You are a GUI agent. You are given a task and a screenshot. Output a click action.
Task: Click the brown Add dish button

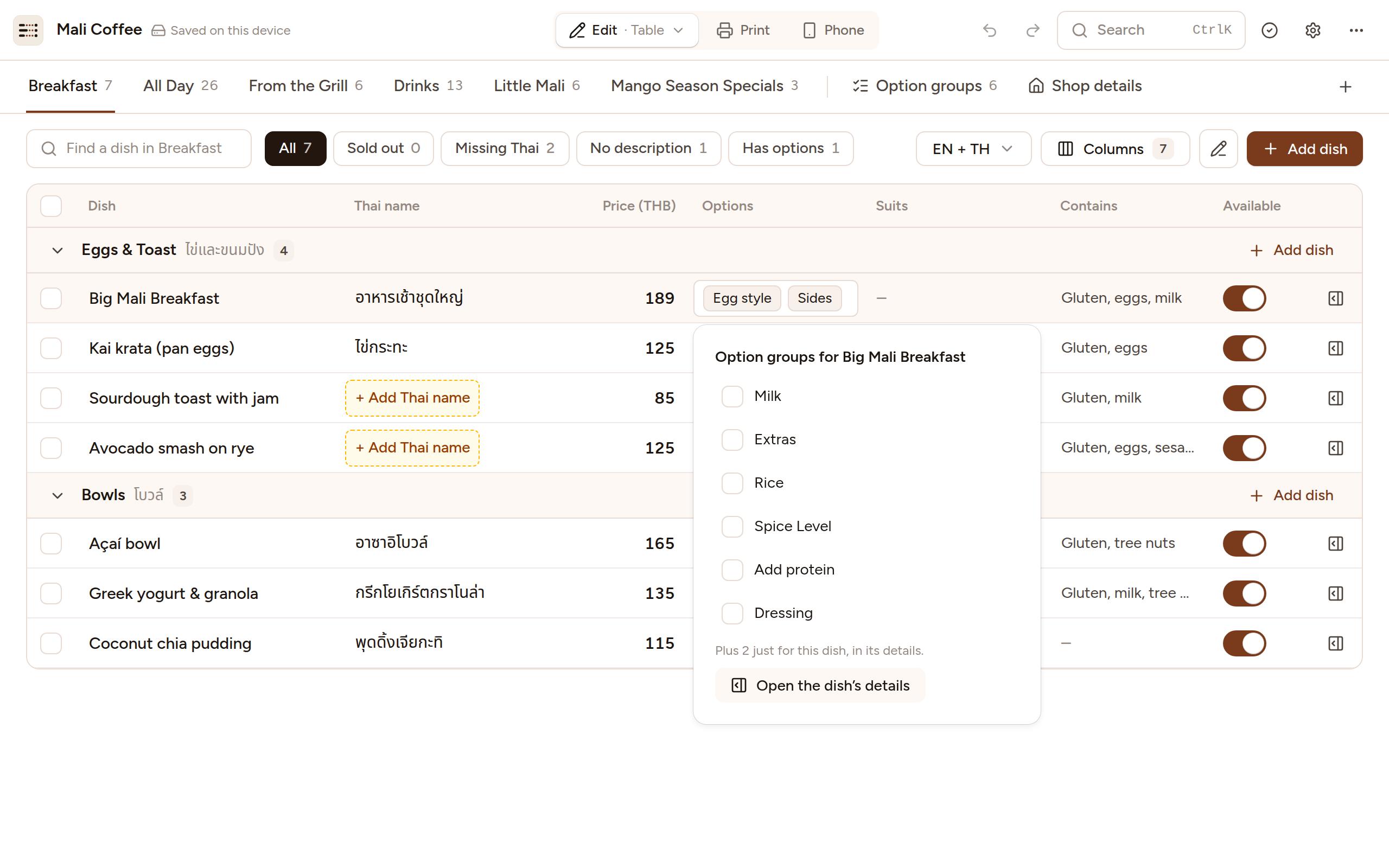point(1304,149)
